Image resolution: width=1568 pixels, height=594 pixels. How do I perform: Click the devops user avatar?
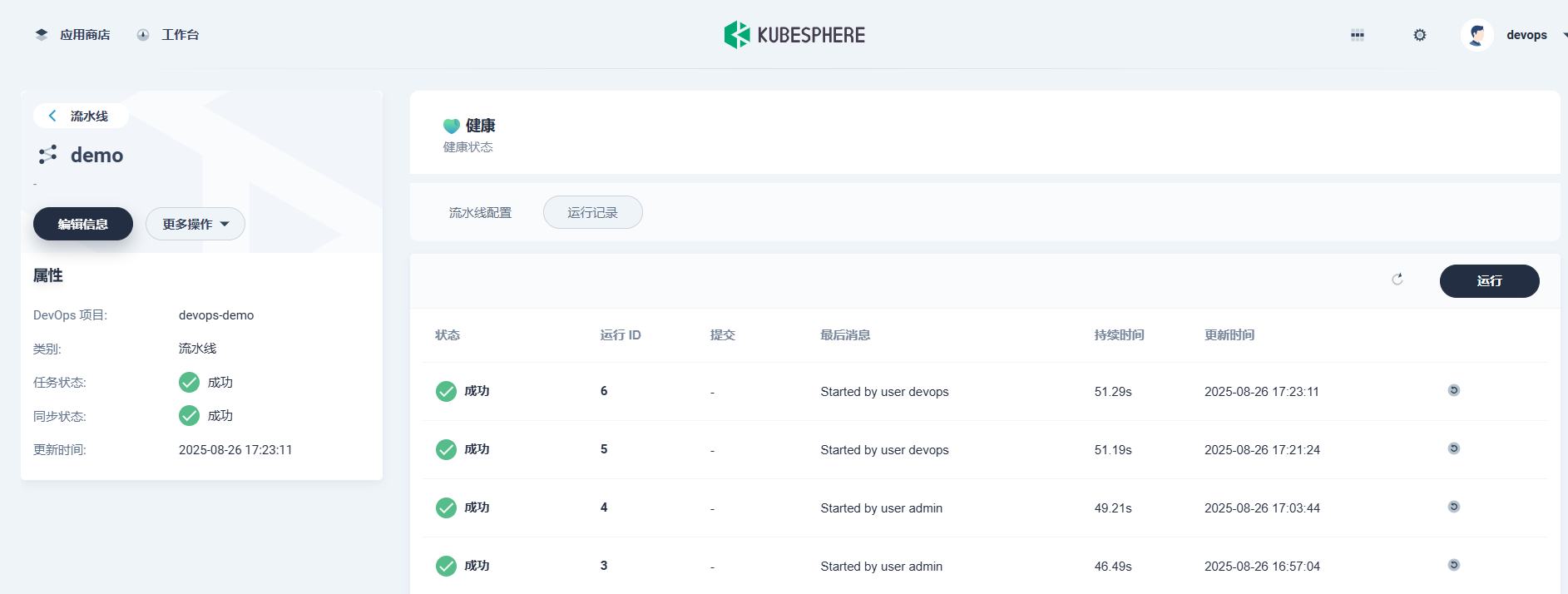1477,35
